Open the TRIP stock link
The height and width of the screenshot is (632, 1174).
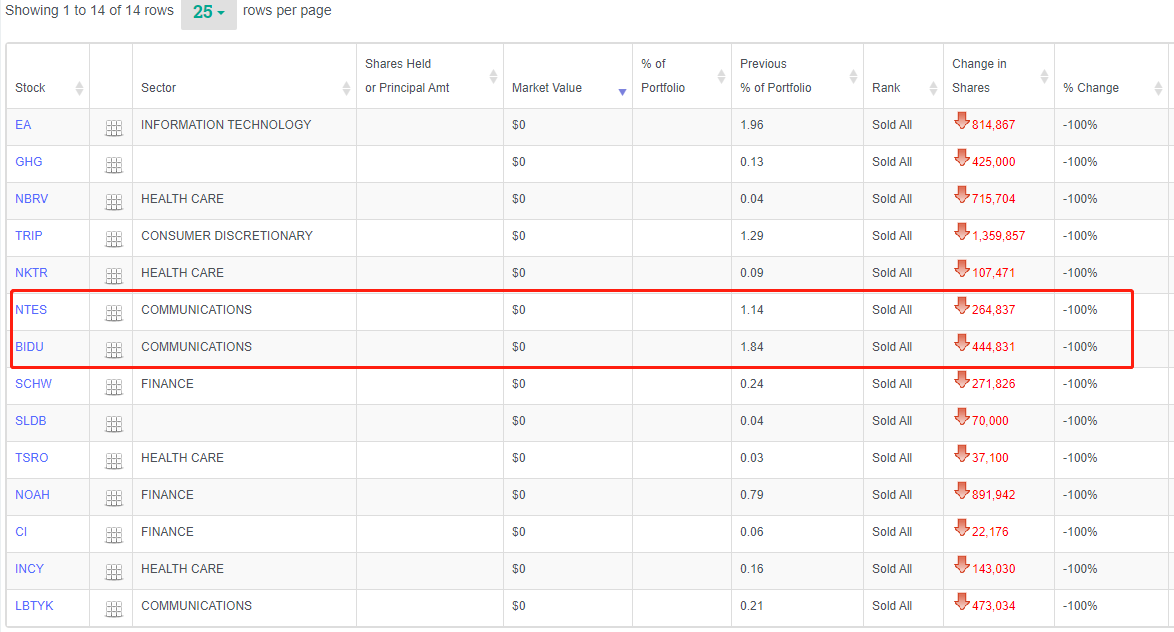click(28, 236)
